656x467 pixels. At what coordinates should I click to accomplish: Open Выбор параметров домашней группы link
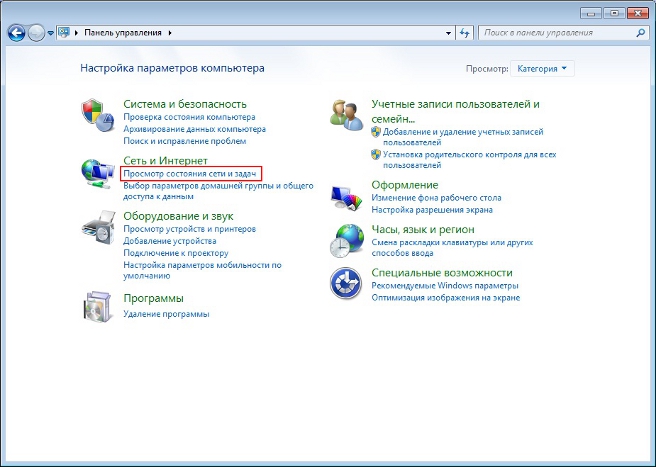218,191
